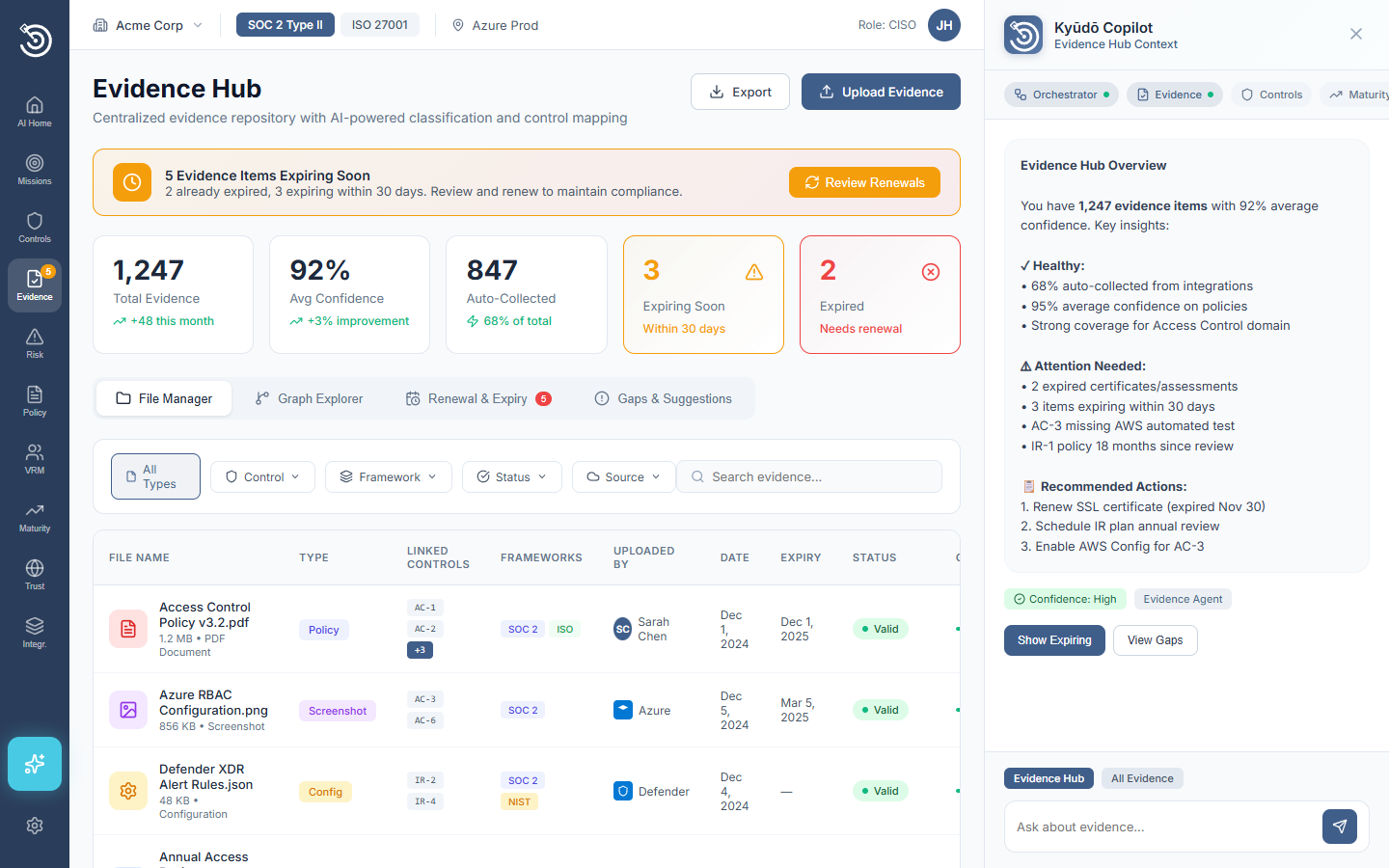The image size is (1389, 868).
Task: Open Policy section
Action: click(x=35, y=400)
